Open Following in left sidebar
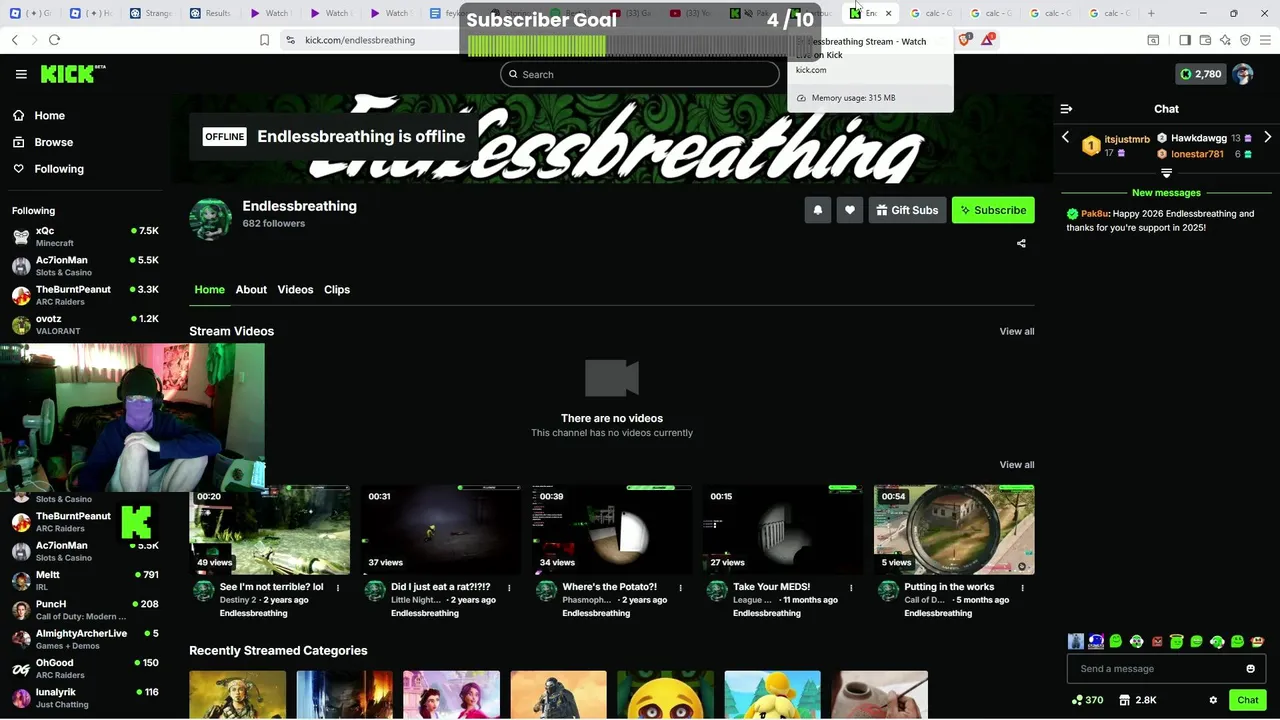 tap(48, 169)
